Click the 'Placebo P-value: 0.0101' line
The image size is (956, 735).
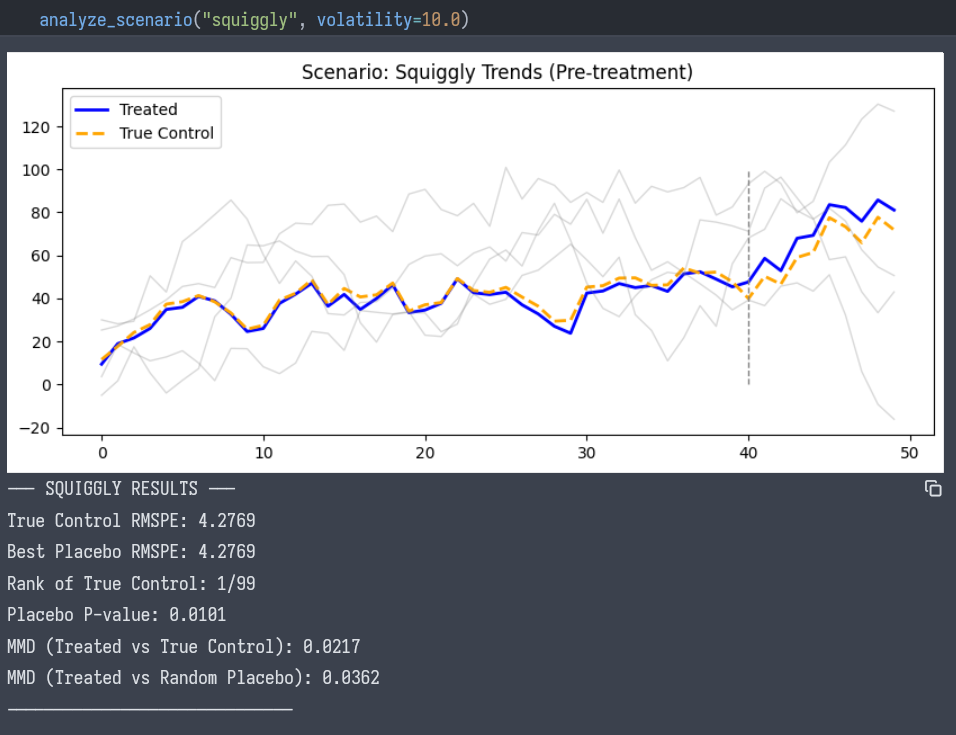tap(117, 615)
